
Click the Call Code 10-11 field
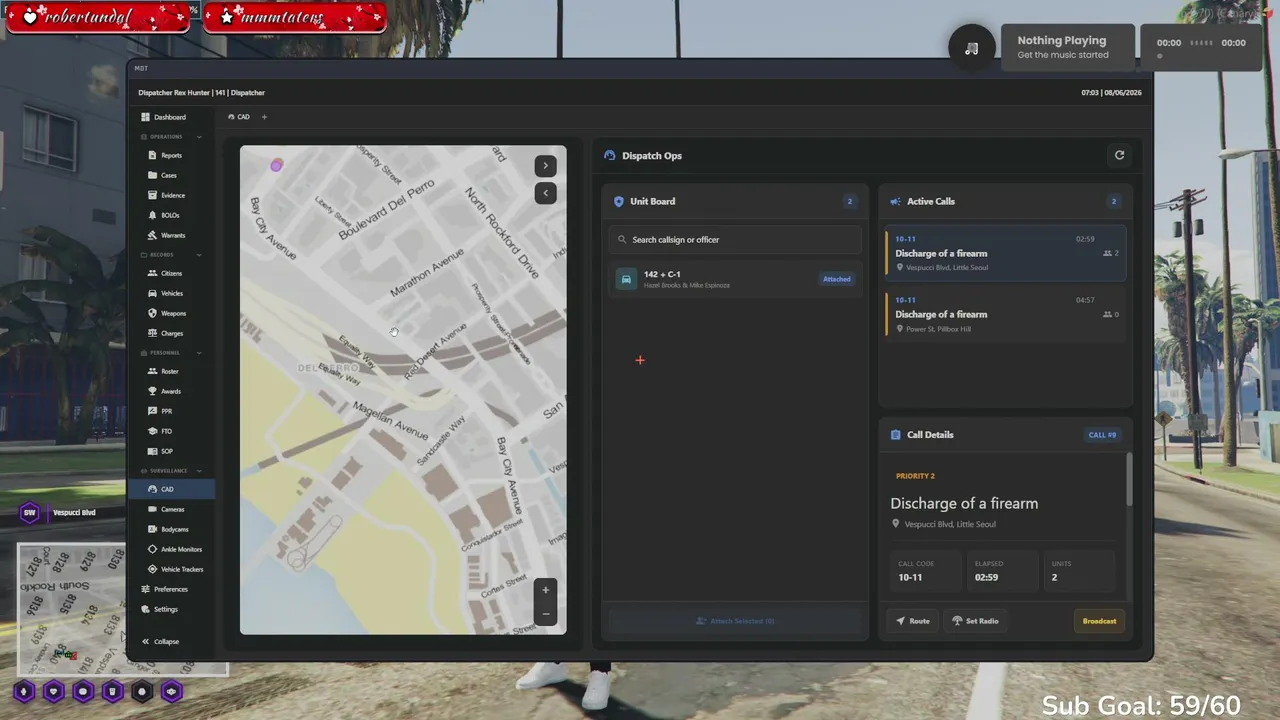pyautogui.click(x=925, y=571)
